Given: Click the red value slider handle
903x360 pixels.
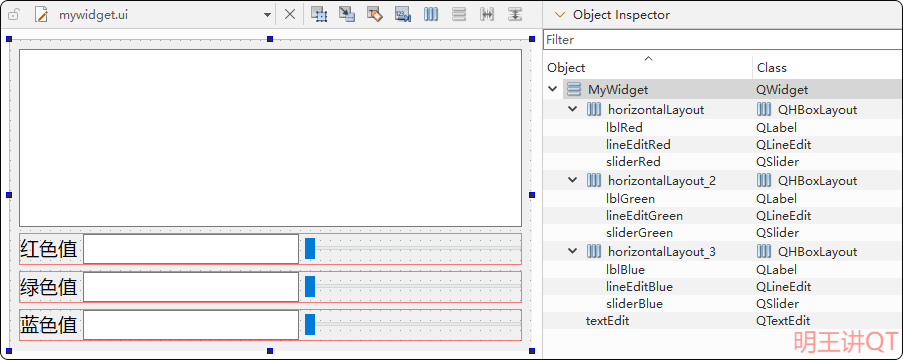Looking at the screenshot, I should [310, 248].
